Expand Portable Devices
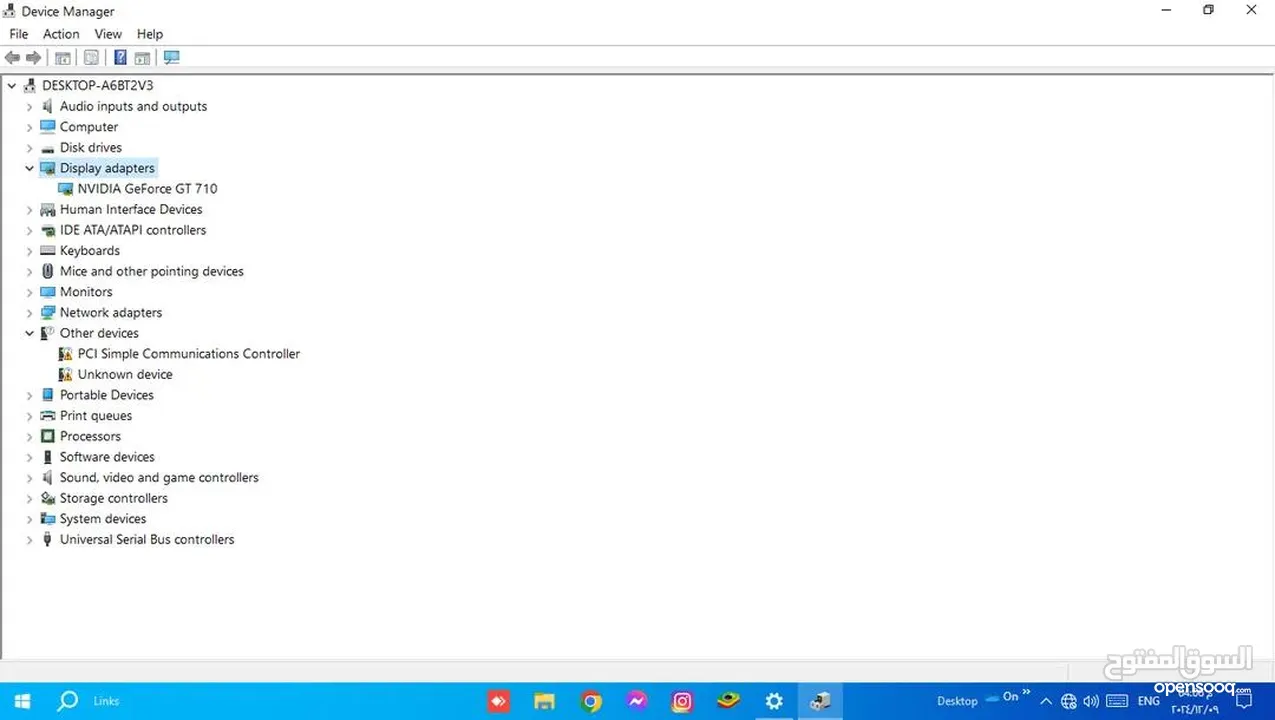Image resolution: width=1275 pixels, height=720 pixels. pyautogui.click(x=30, y=396)
